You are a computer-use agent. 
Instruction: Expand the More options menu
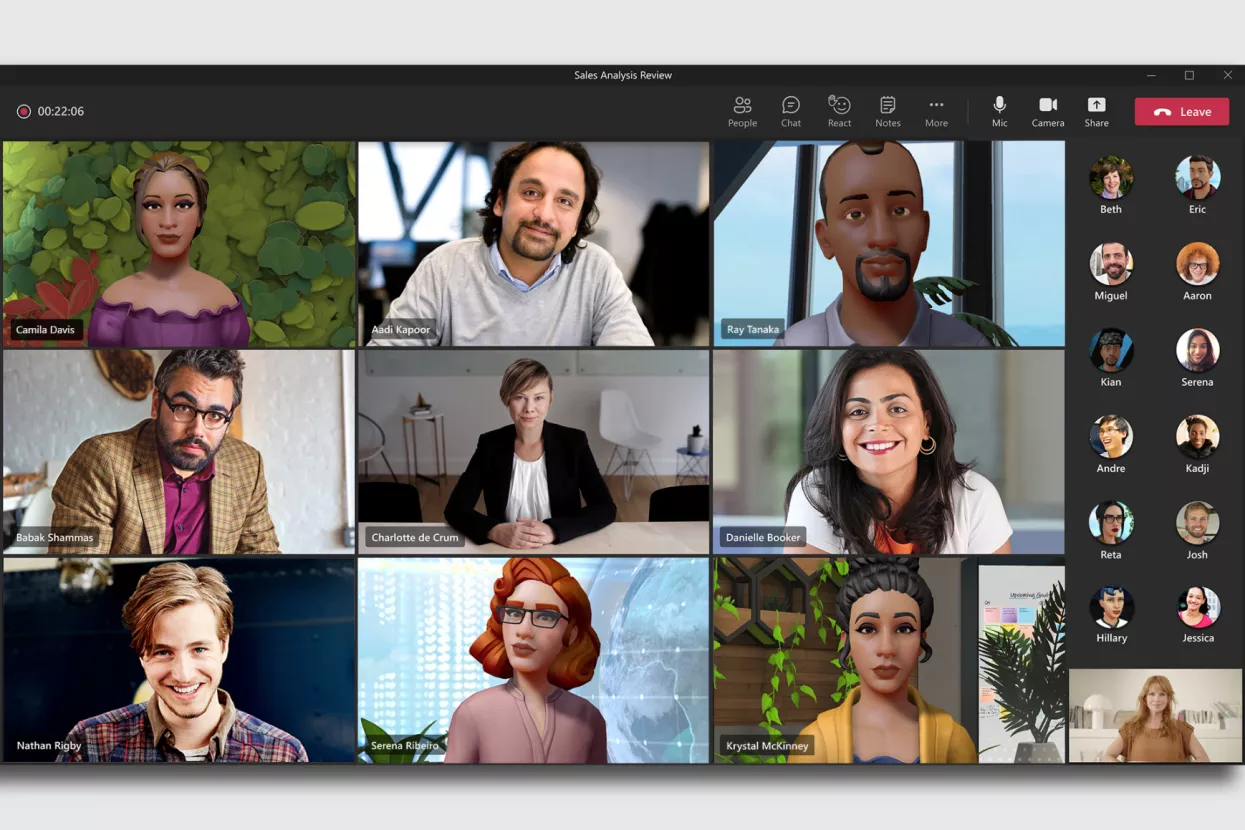click(x=936, y=111)
